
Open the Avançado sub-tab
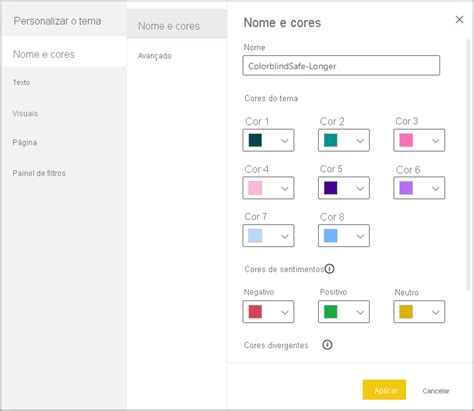click(155, 56)
